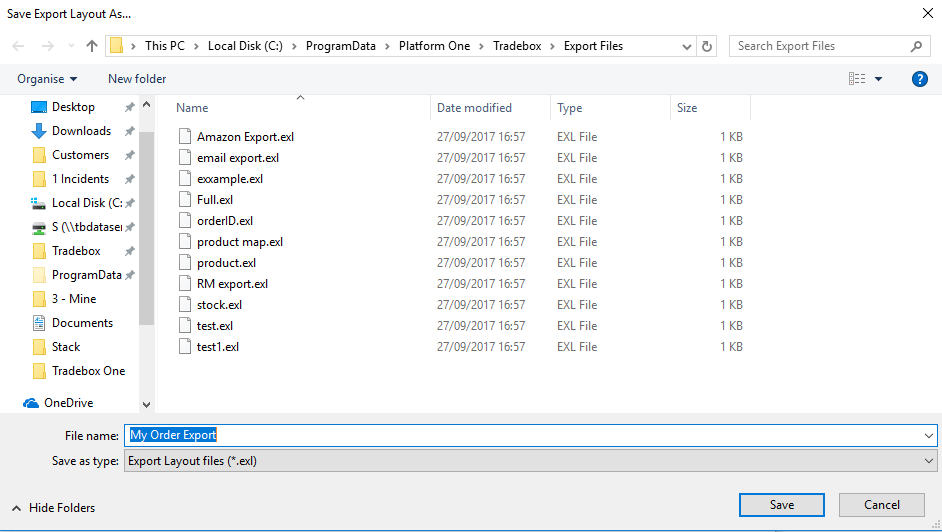
Task: Open Documents in the navigation pane
Action: point(82,323)
